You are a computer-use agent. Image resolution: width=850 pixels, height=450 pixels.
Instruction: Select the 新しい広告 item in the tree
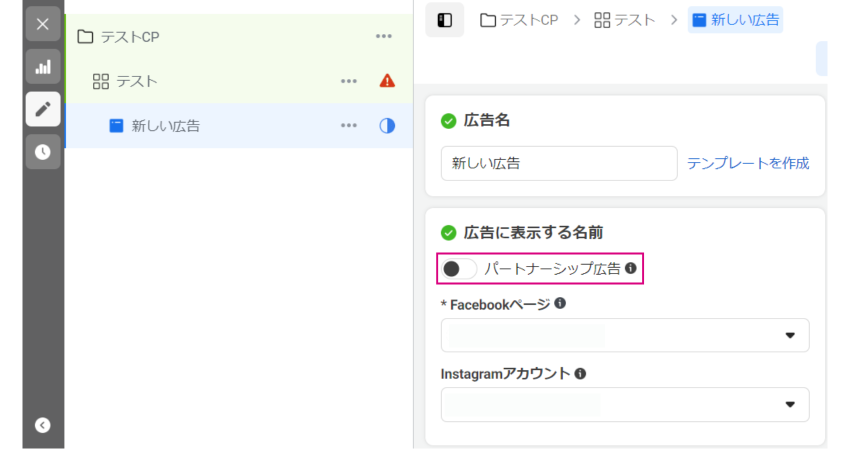239,126
